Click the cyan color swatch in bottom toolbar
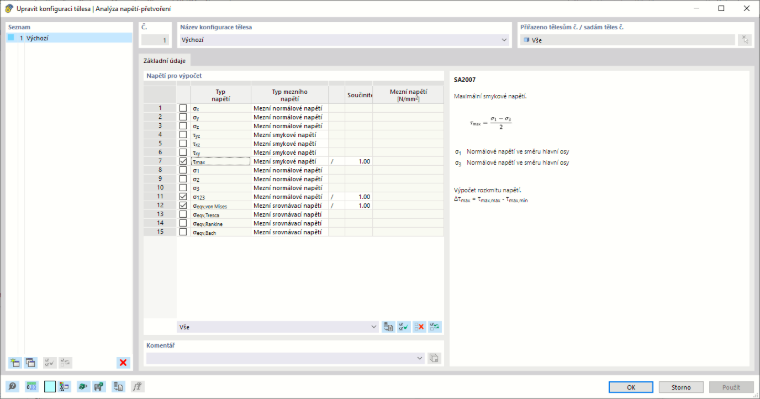This screenshot has width=760, height=399. coord(49,386)
